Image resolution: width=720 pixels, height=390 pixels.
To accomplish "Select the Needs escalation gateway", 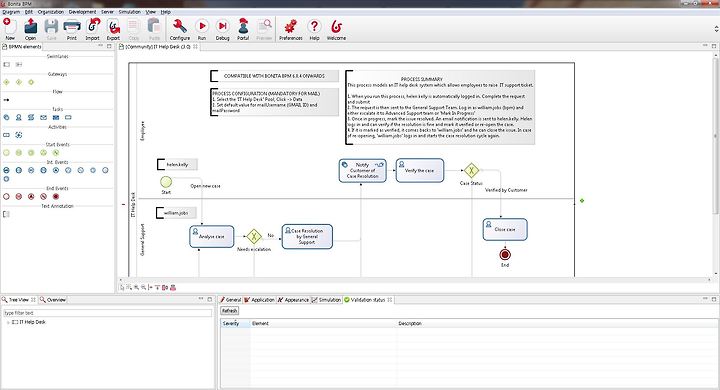I will pos(254,237).
